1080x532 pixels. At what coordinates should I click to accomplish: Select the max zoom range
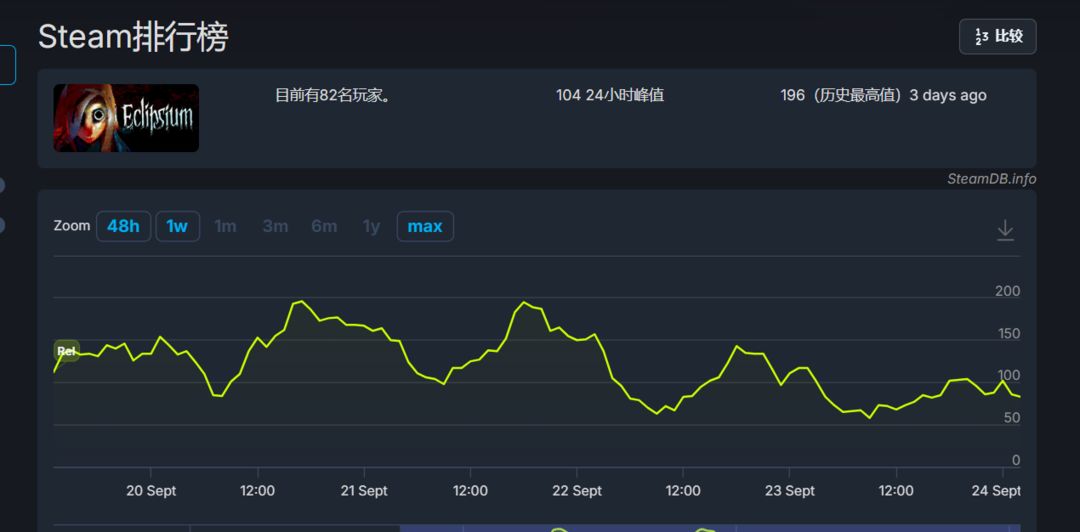(x=425, y=226)
